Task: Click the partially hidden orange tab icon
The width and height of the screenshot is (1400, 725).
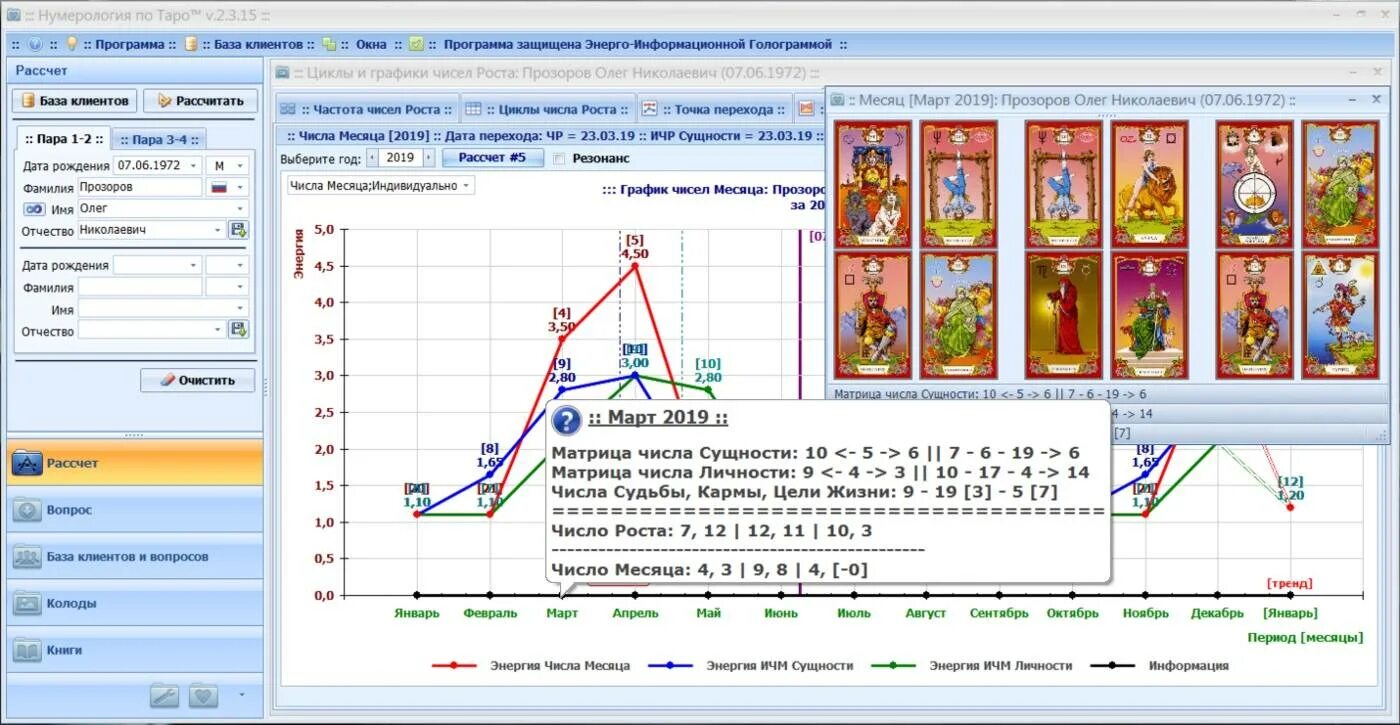Action: tap(806, 110)
